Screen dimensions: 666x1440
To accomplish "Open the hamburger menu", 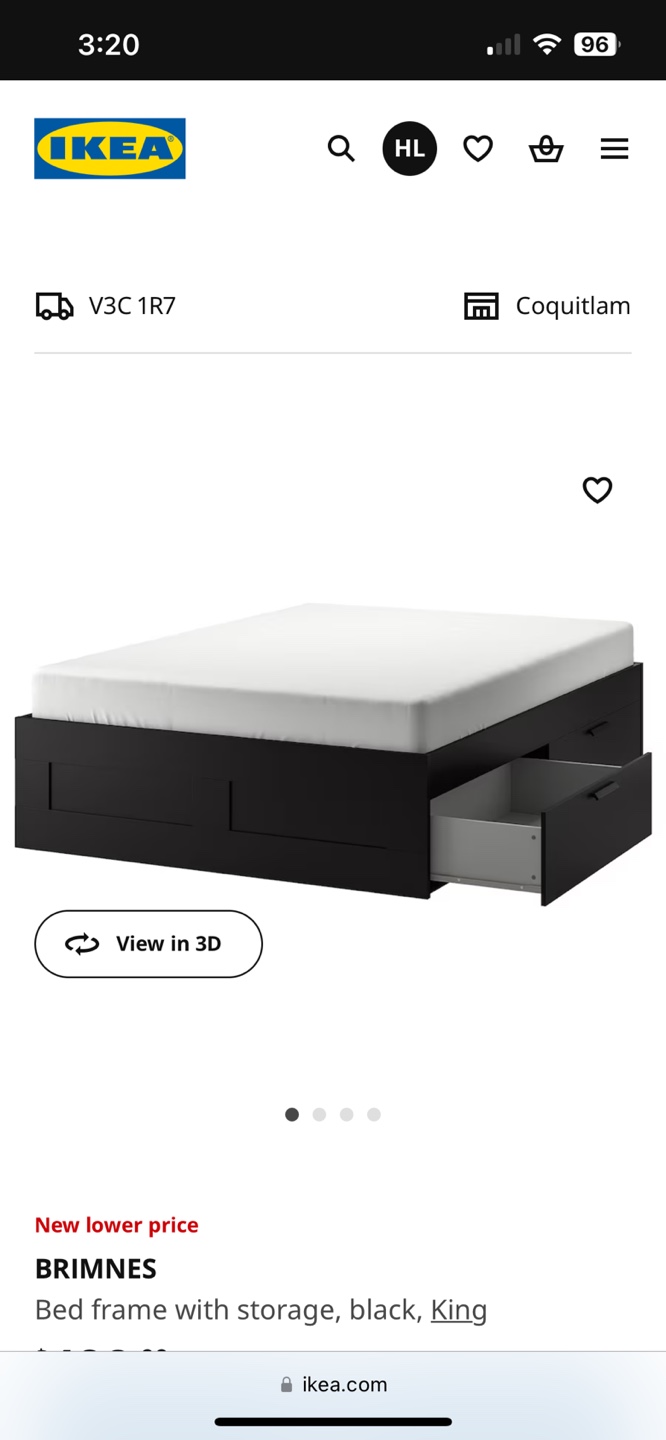I will click(614, 149).
